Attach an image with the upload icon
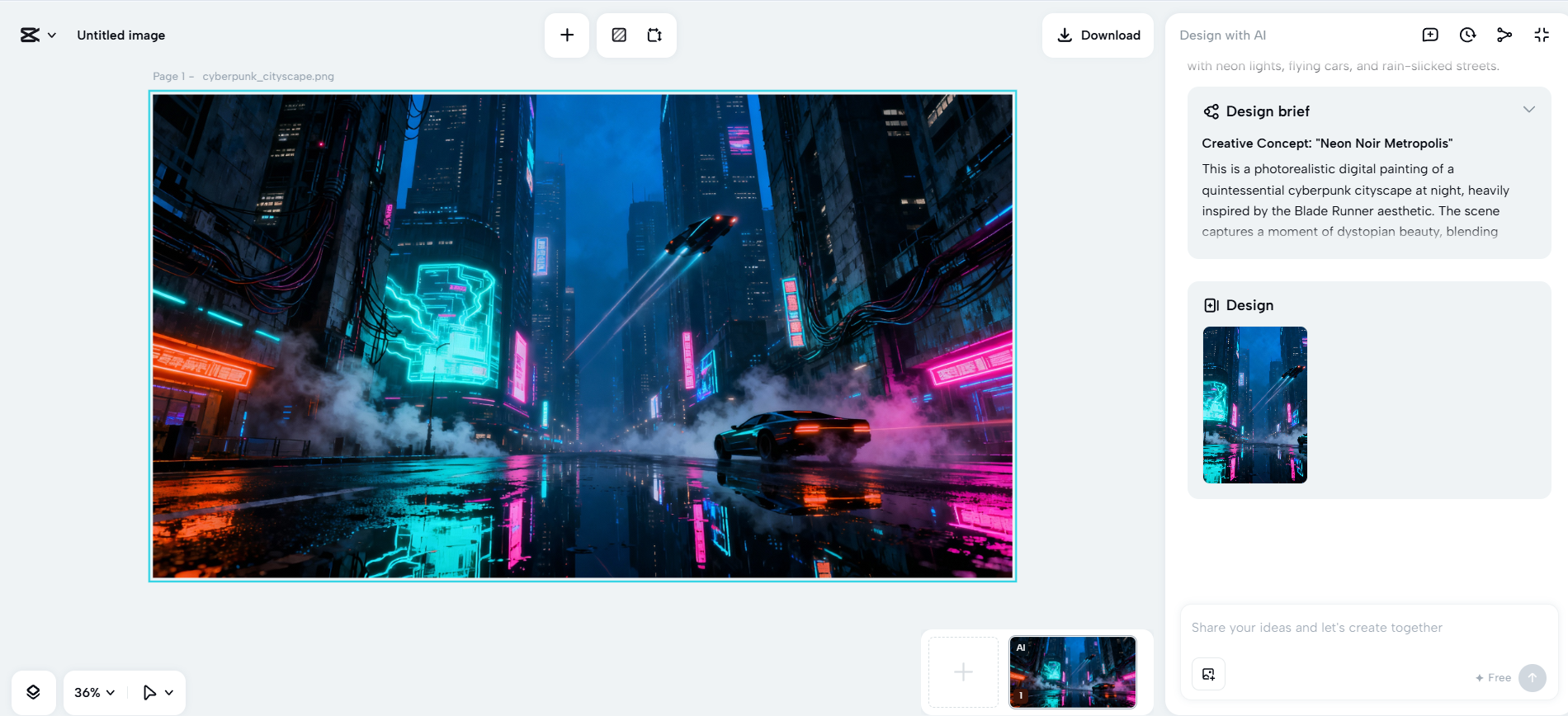This screenshot has height=716, width=1568. (1209, 674)
